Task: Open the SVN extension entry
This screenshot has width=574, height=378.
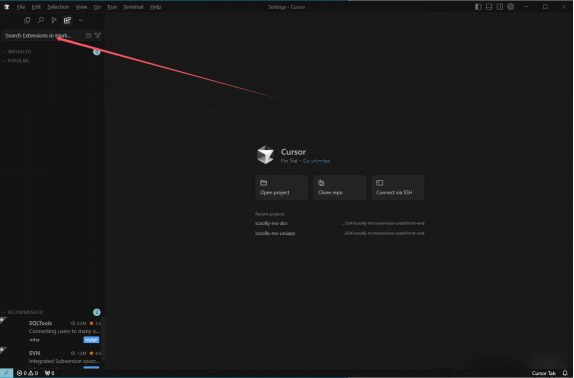Action: click(x=51, y=358)
